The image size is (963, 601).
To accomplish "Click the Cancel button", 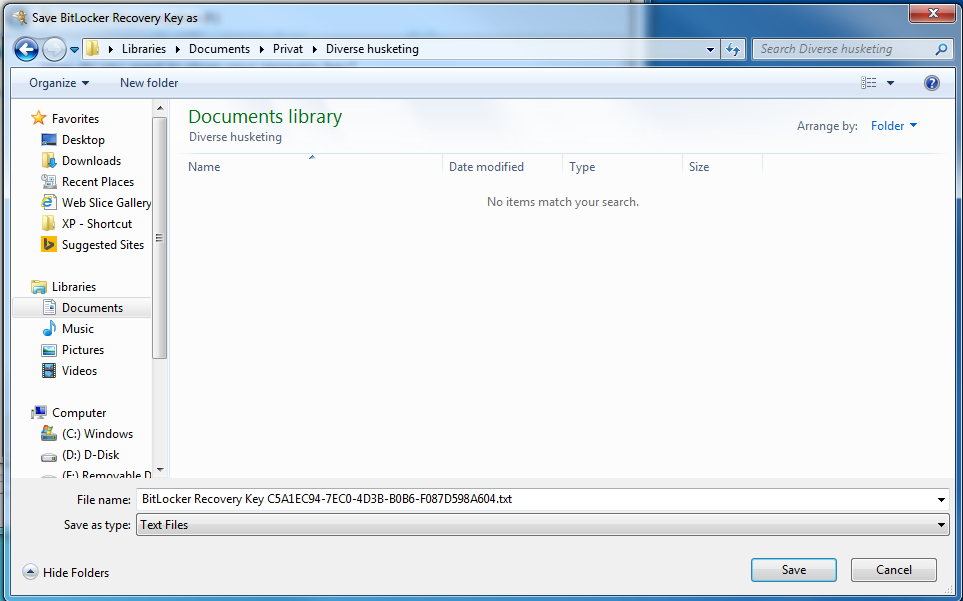I will click(893, 570).
